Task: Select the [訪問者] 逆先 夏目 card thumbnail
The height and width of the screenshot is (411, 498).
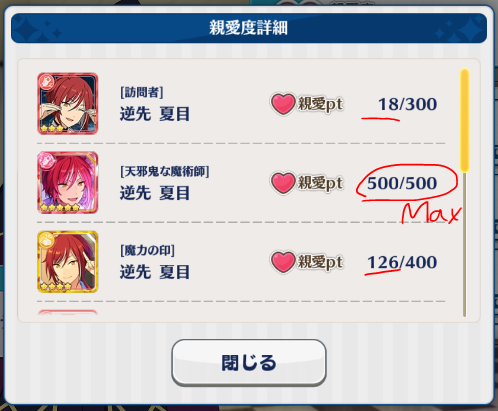Action: (x=68, y=104)
